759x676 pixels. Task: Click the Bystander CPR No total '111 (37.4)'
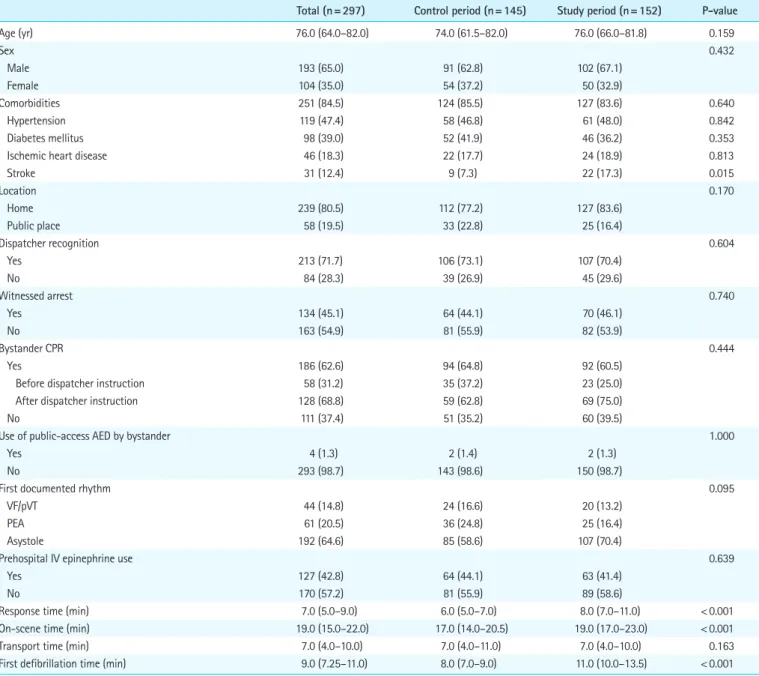click(x=322, y=419)
